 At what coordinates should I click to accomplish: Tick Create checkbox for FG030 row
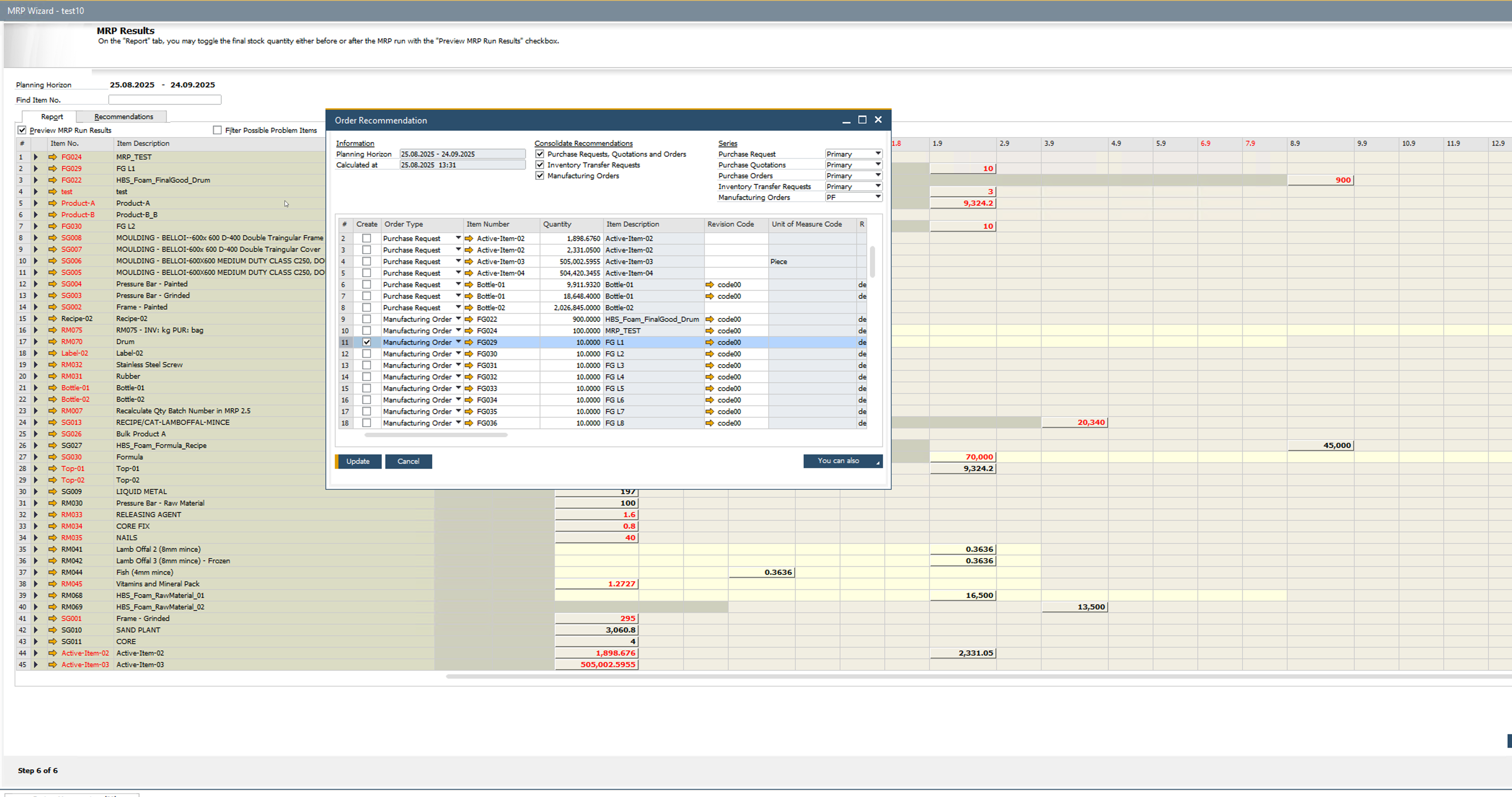[367, 354]
